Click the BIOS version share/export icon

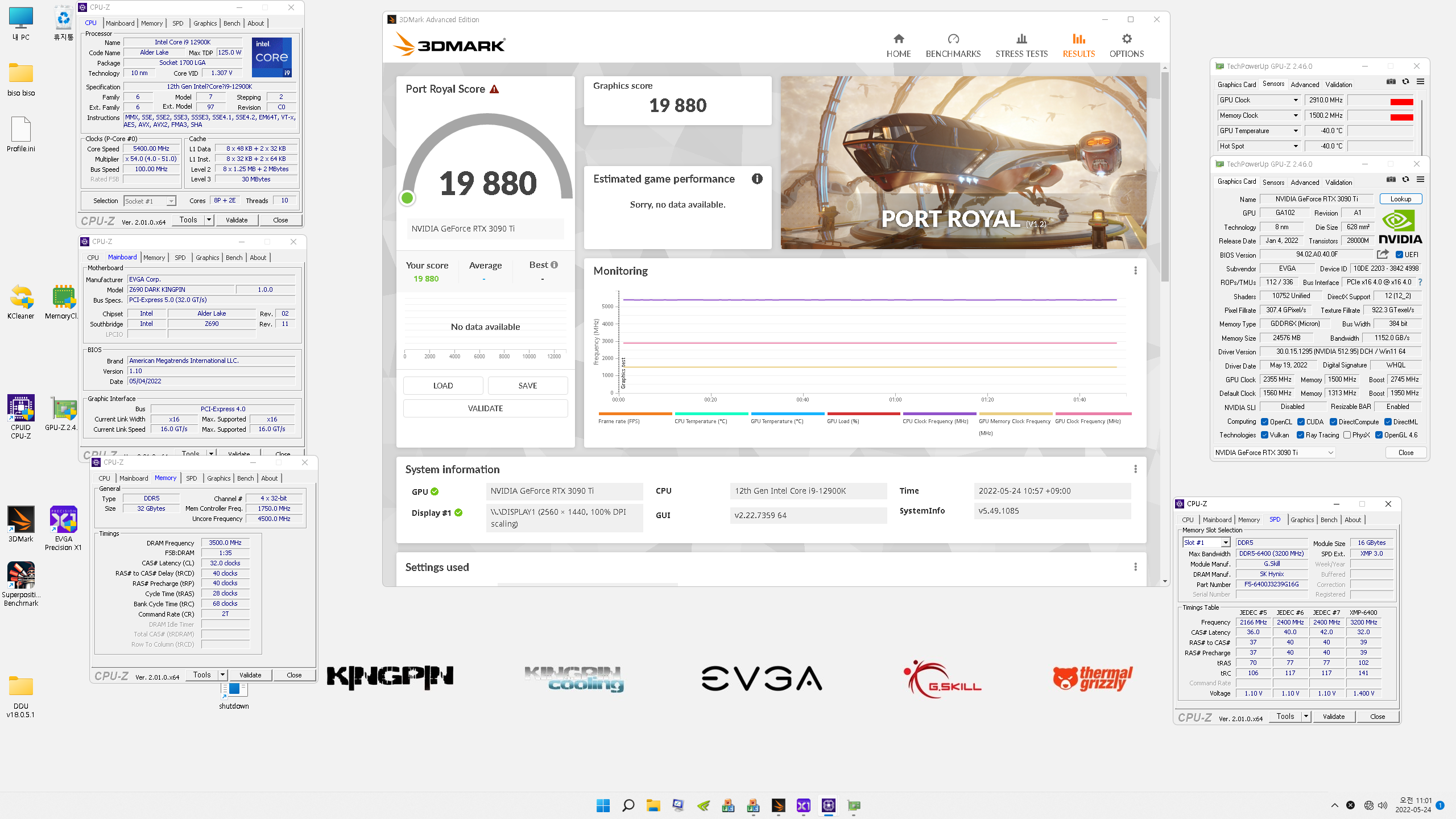[x=1383, y=254]
